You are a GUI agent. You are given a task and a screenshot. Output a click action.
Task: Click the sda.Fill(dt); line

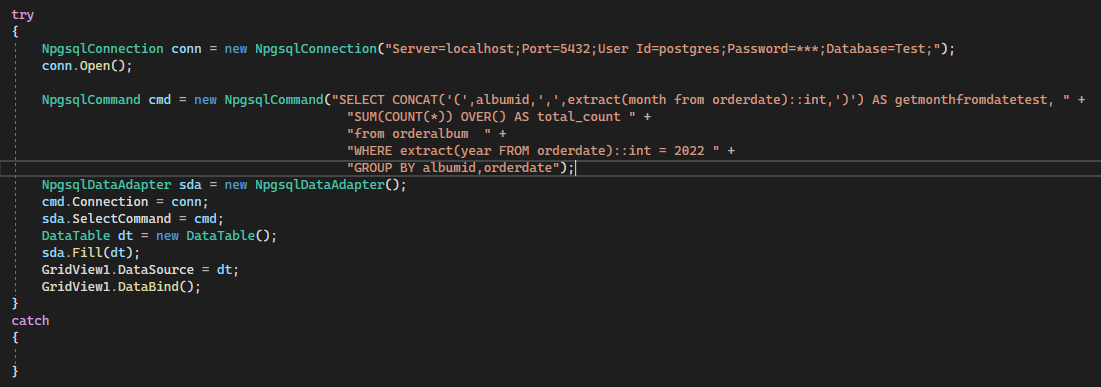tap(91, 252)
